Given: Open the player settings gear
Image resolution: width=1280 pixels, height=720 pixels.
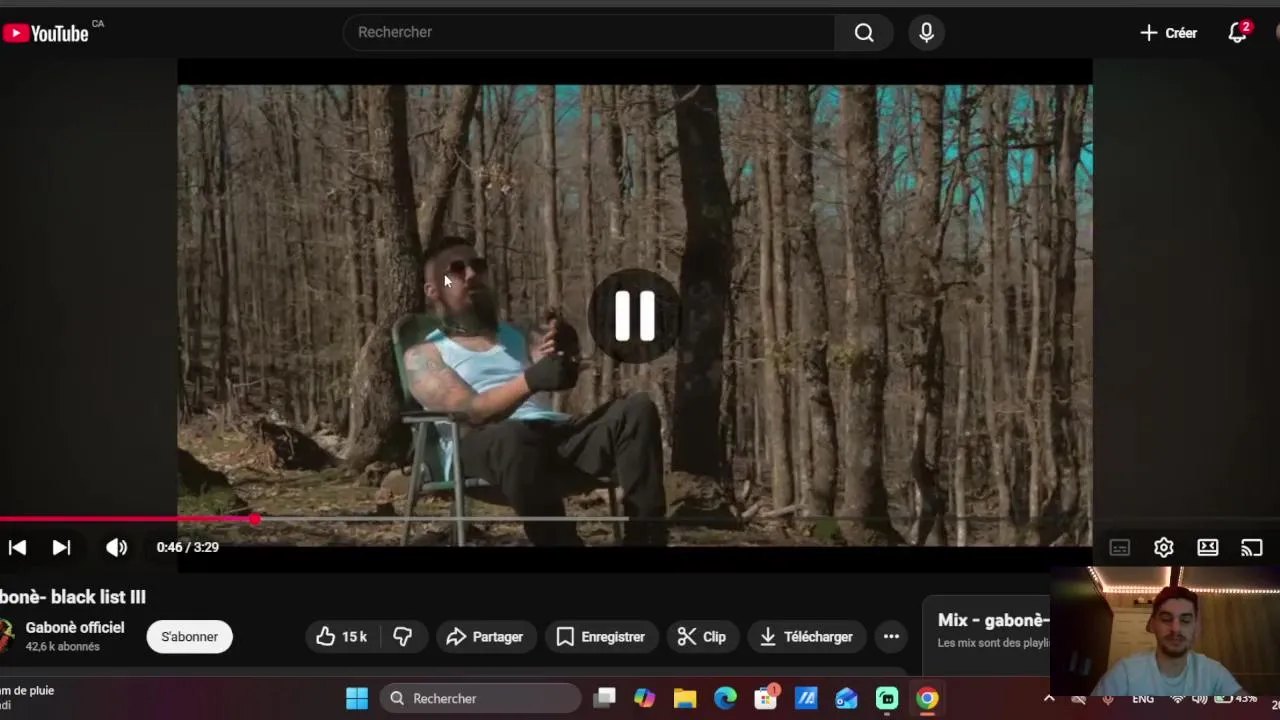Looking at the screenshot, I should click(x=1164, y=548).
